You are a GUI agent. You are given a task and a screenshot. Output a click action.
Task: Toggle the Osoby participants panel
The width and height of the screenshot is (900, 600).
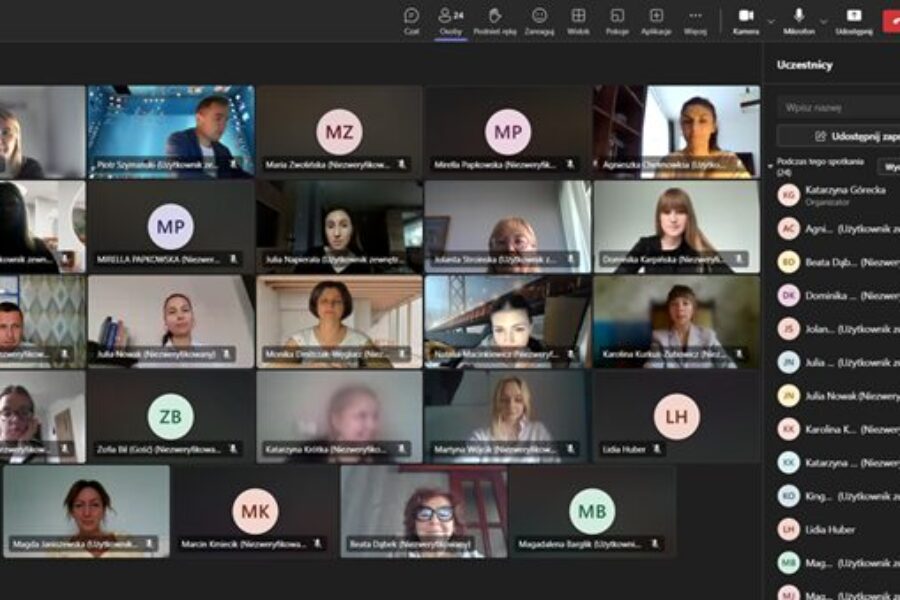point(451,21)
